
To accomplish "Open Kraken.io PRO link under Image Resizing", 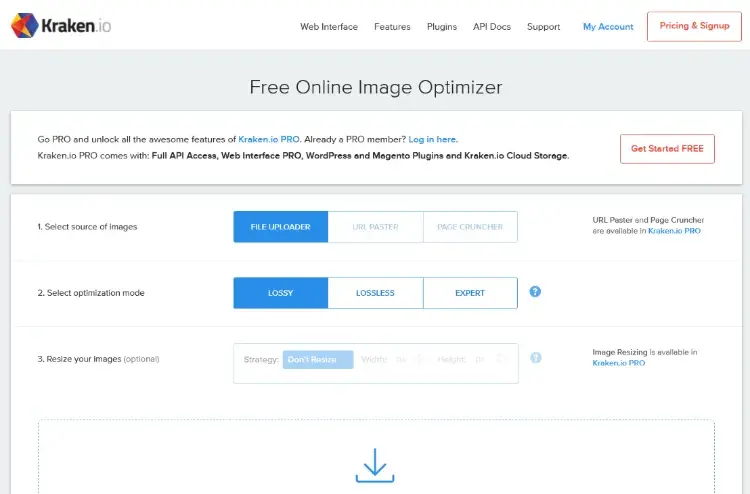I will pos(618,363).
